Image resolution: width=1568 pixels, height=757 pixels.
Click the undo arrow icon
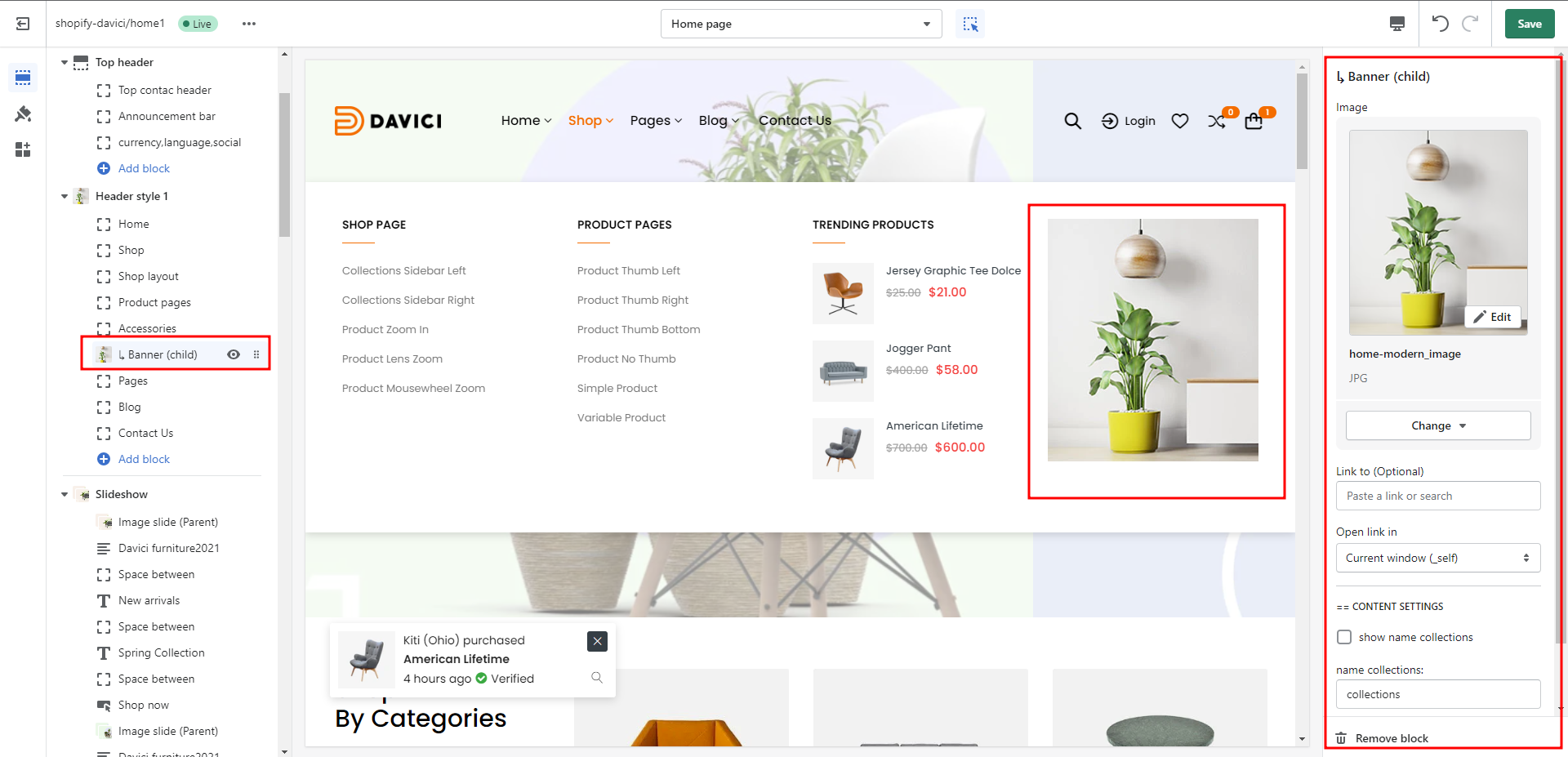(x=1440, y=24)
